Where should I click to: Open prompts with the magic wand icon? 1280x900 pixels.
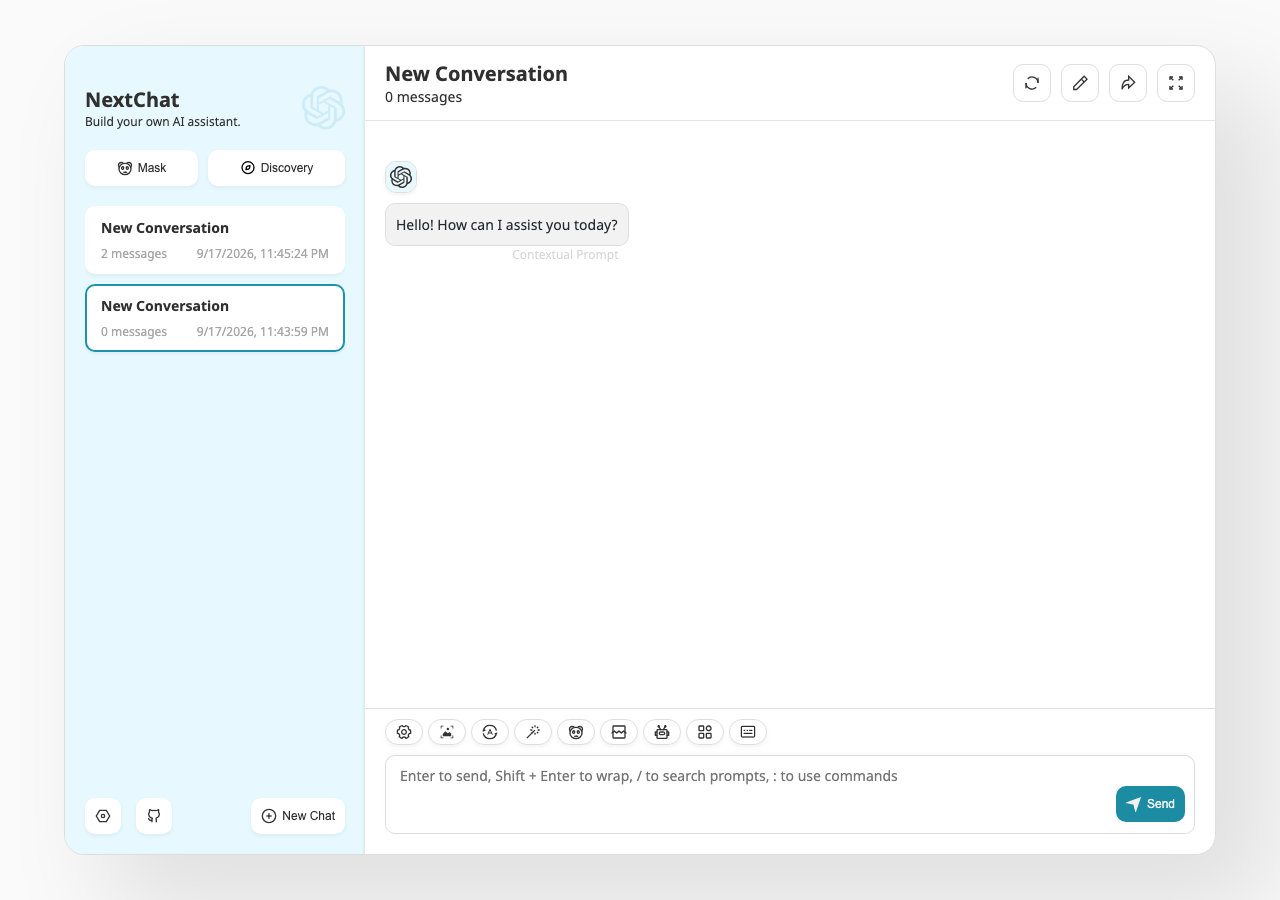point(533,732)
